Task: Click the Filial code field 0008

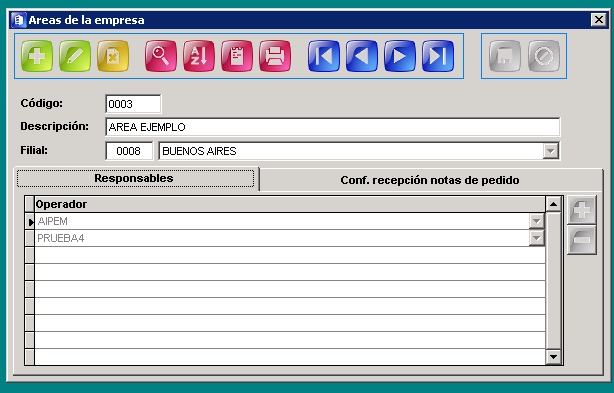Action: (129, 151)
